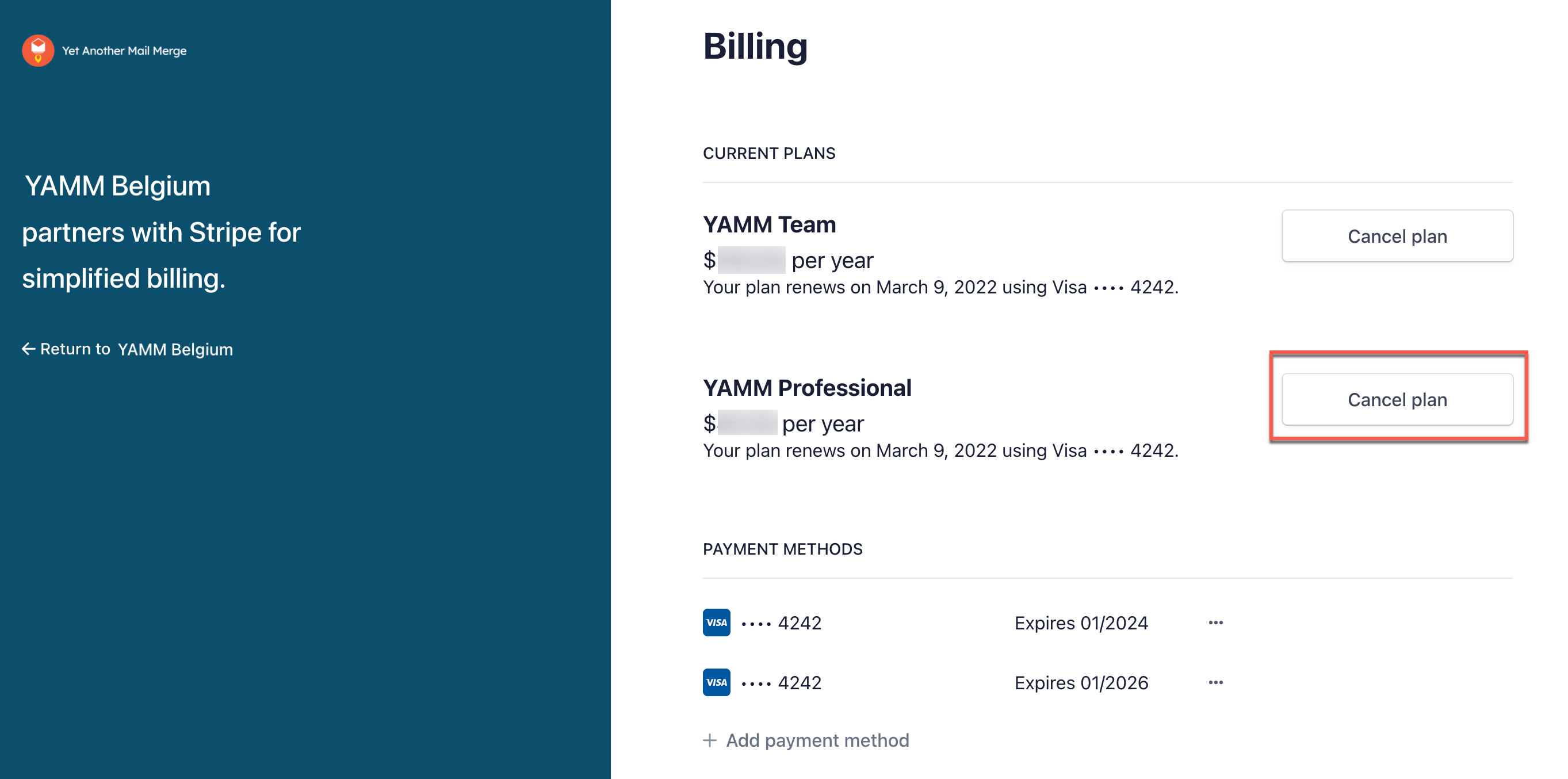Screen dimensions: 1568x779
Task: Click the Yet Another Mail Merge logo icon
Action: click(38, 51)
